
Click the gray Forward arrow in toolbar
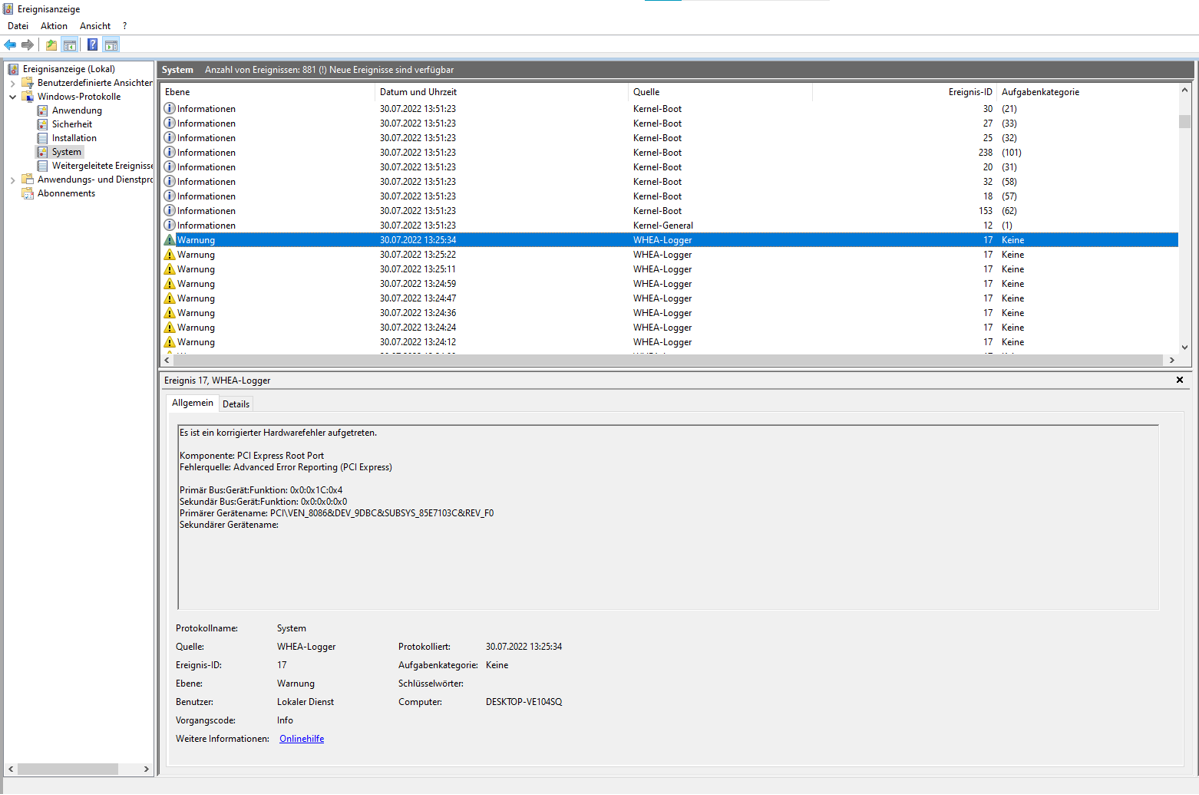pos(28,45)
